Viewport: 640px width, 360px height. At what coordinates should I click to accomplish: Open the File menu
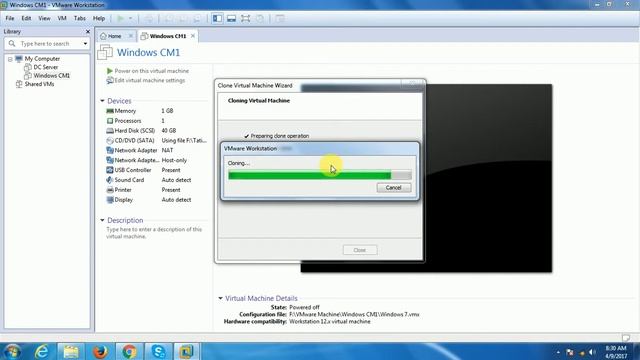pos(10,18)
